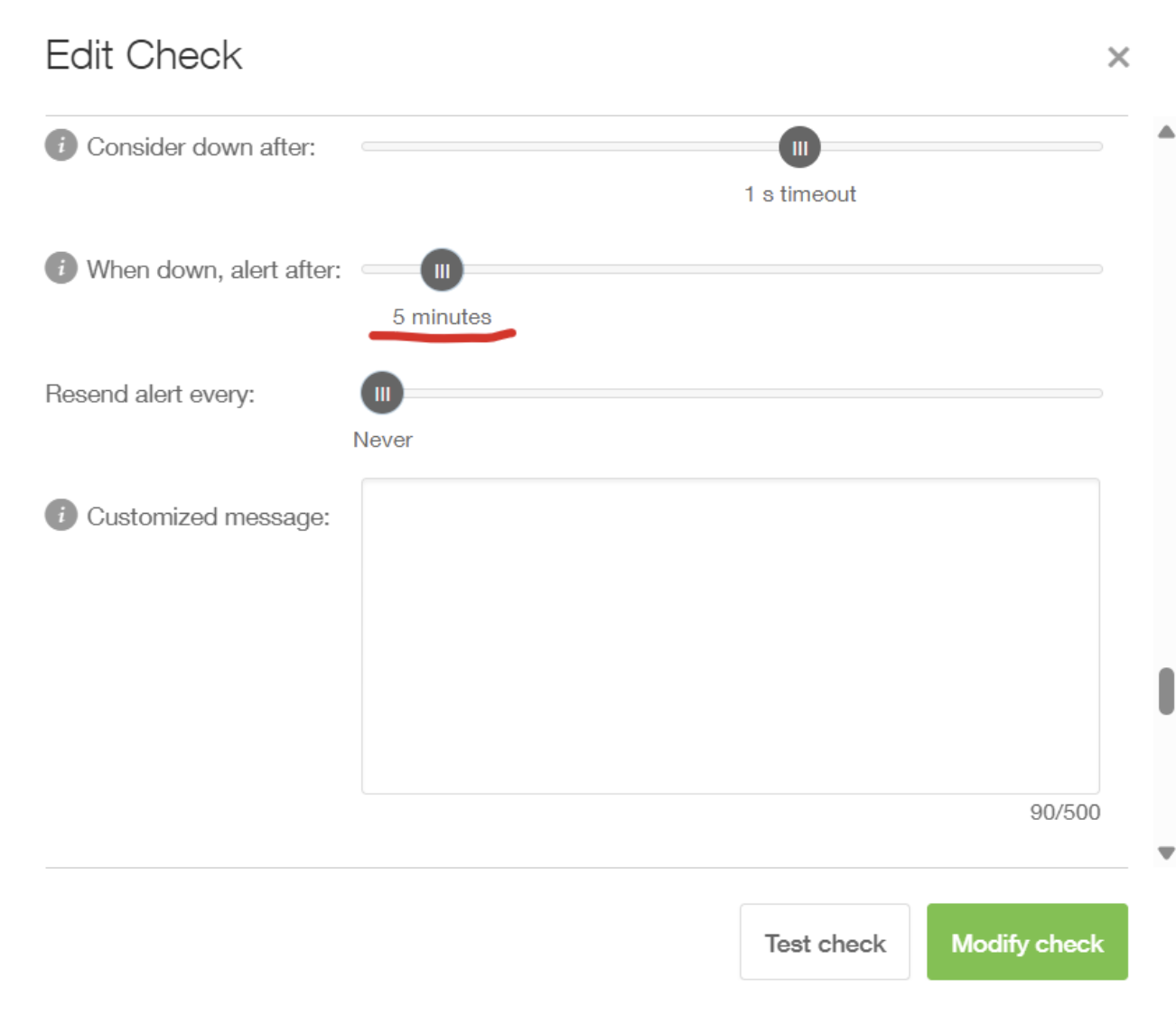
Task: Click the scrollbar up arrow
Action: click(1166, 132)
